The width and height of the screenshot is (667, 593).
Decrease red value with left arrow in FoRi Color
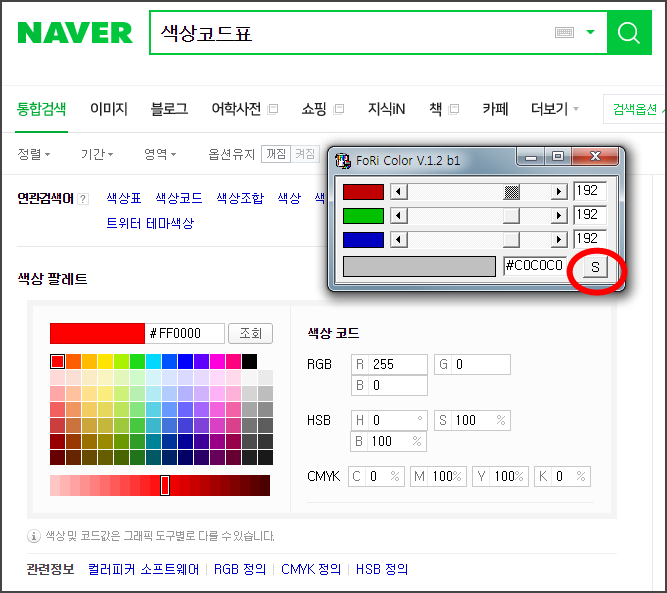tap(399, 191)
